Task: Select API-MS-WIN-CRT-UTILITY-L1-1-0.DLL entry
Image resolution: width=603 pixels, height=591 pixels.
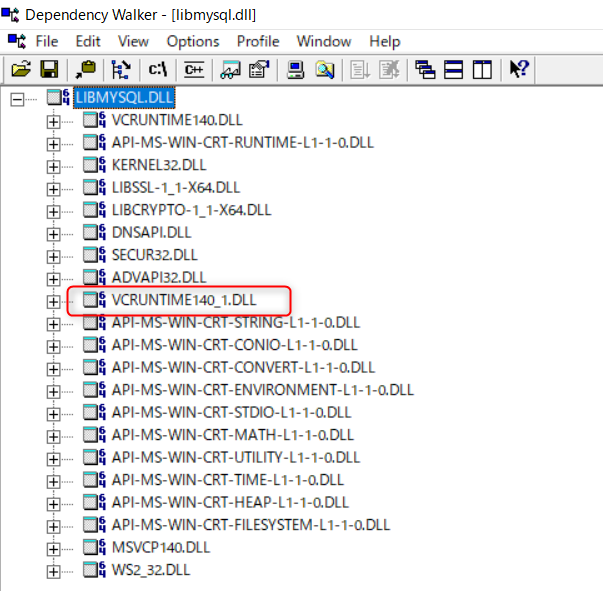Action: 236,457
